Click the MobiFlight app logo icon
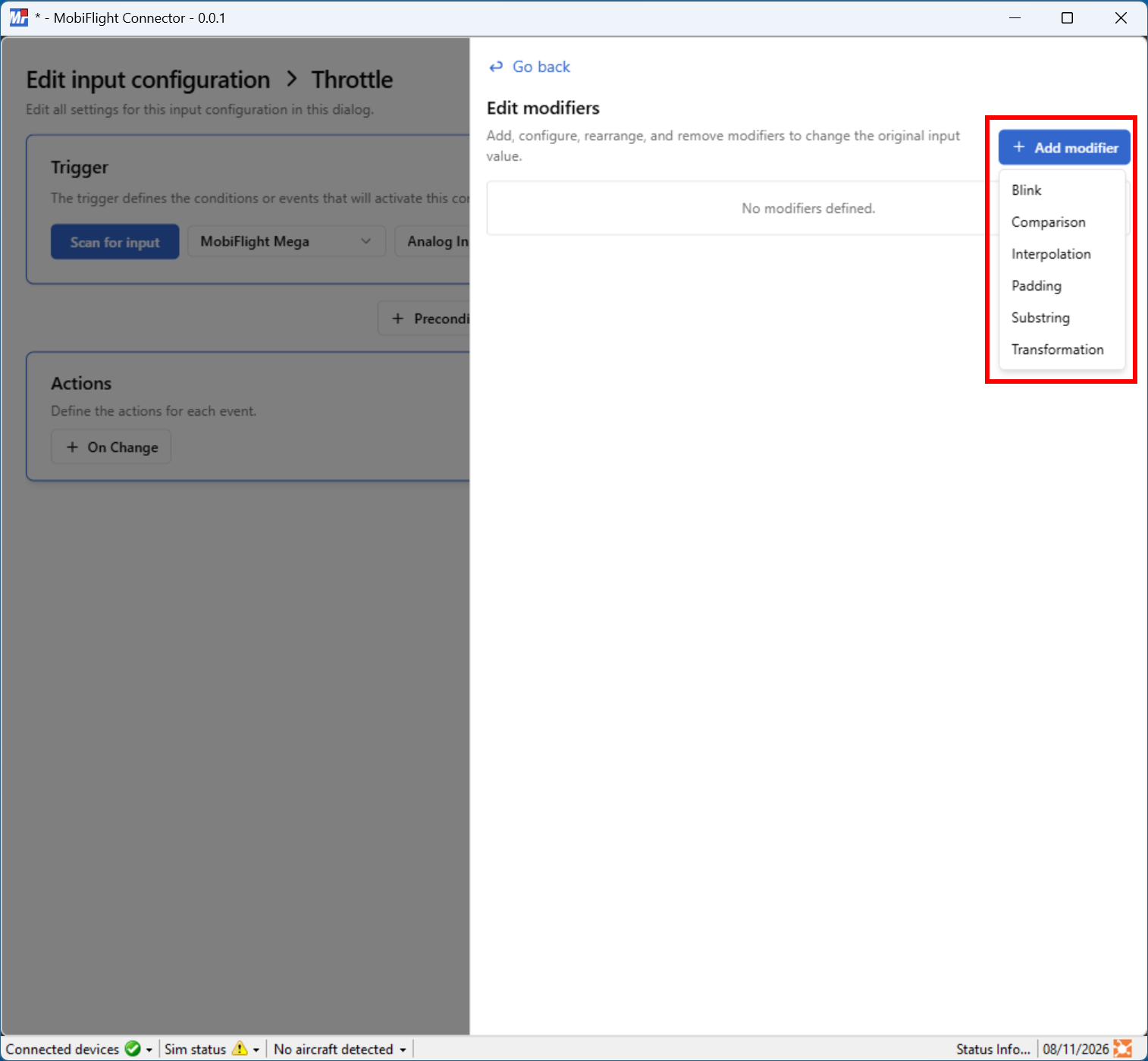The height and width of the screenshot is (1061, 1148). point(18,17)
